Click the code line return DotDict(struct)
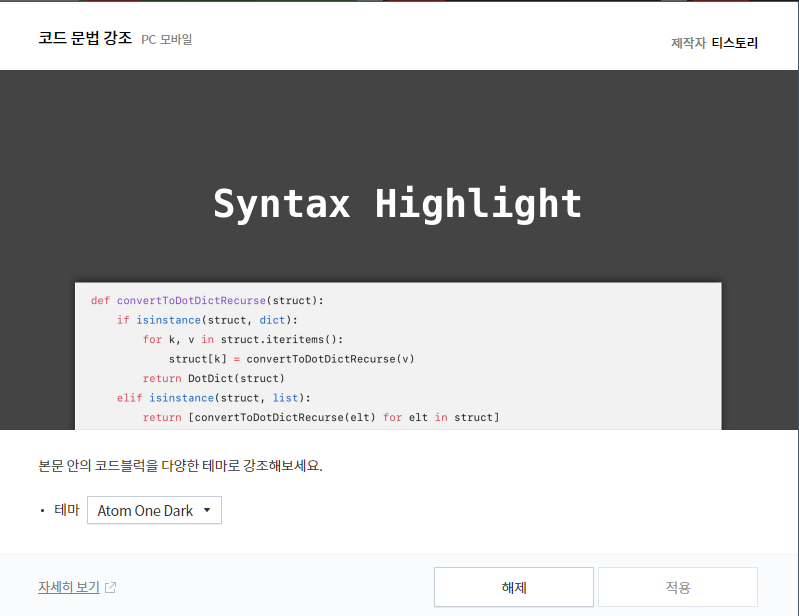This screenshot has width=799, height=616. click(214, 379)
